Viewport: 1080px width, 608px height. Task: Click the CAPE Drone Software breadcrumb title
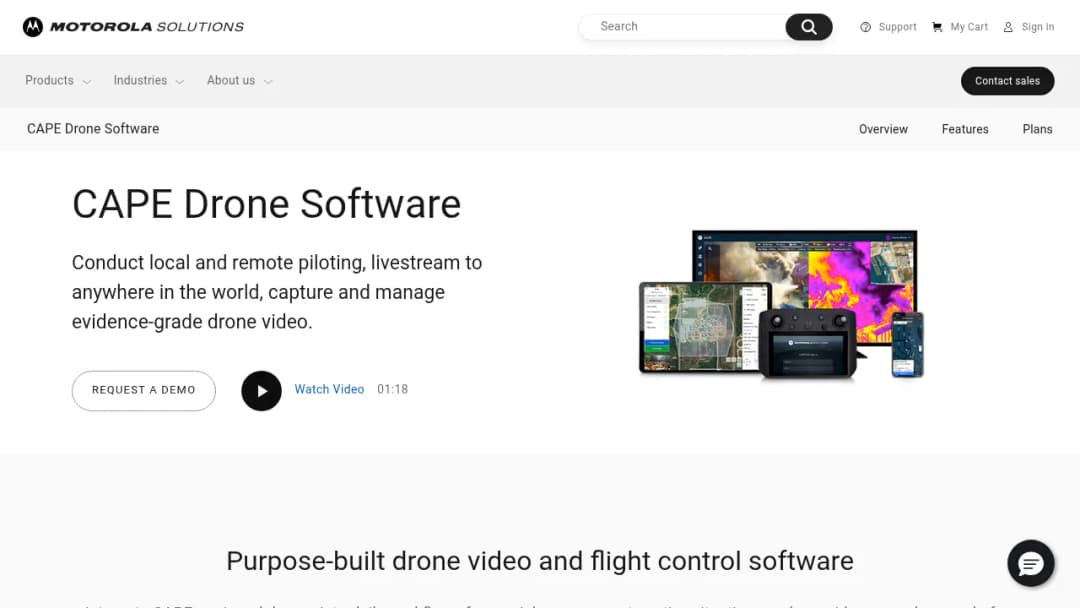point(93,129)
